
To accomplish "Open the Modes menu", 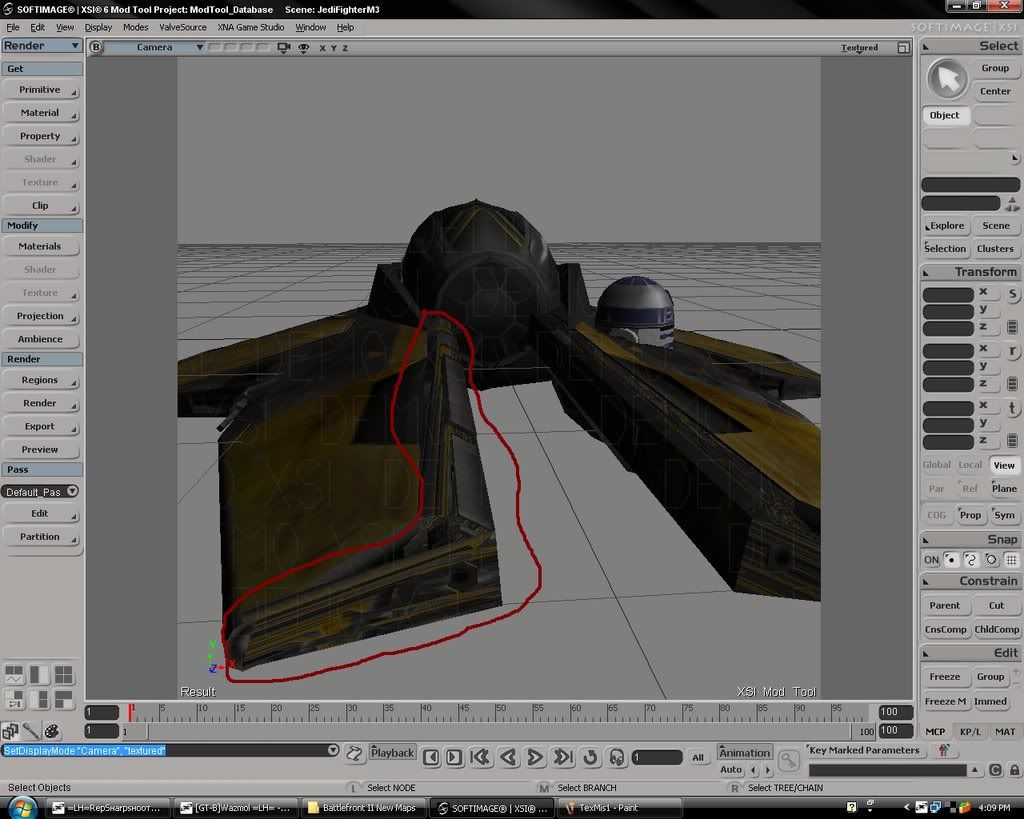I will [x=135, y=27].
